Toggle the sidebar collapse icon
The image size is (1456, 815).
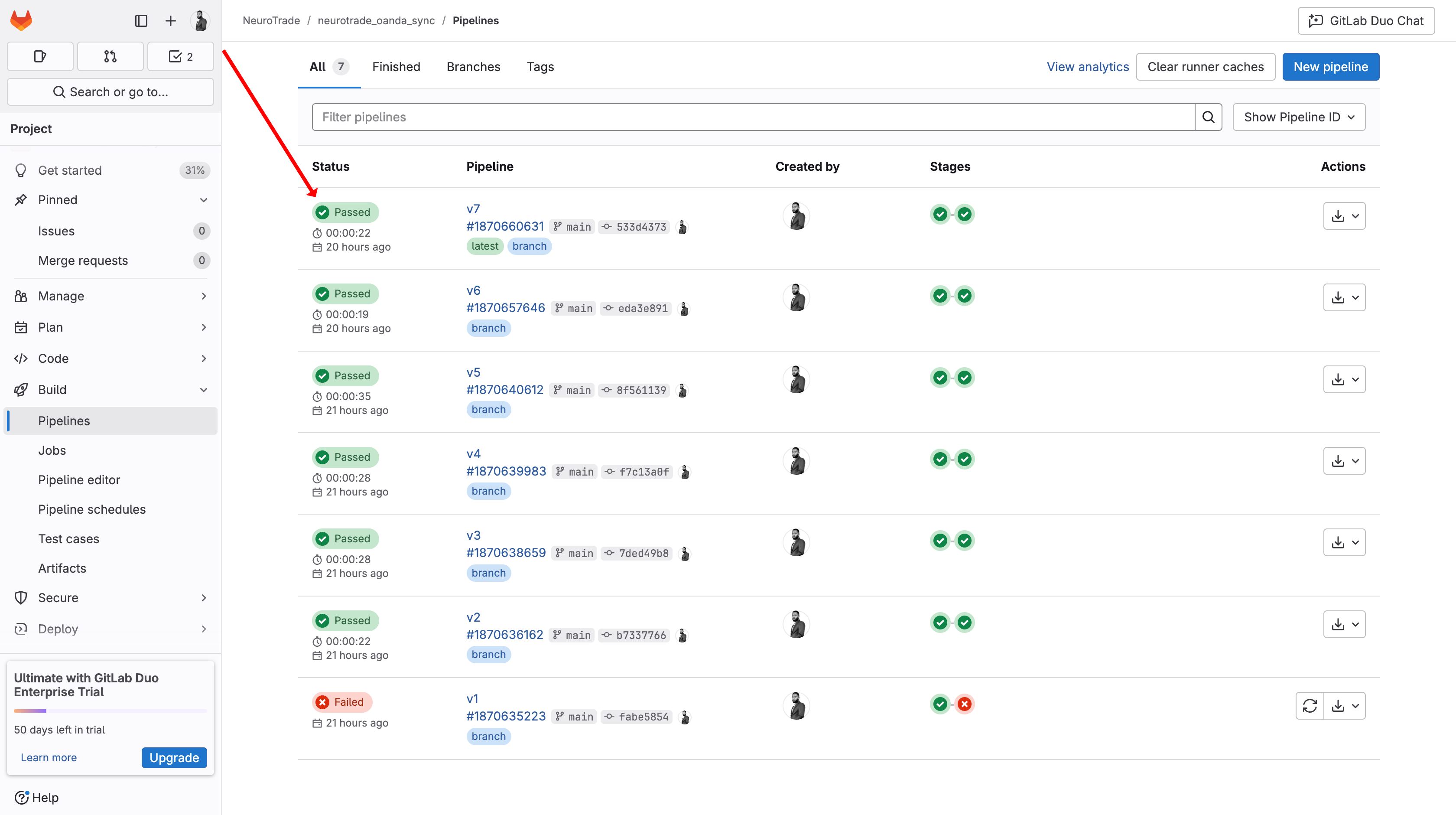(x=141, y=21)
